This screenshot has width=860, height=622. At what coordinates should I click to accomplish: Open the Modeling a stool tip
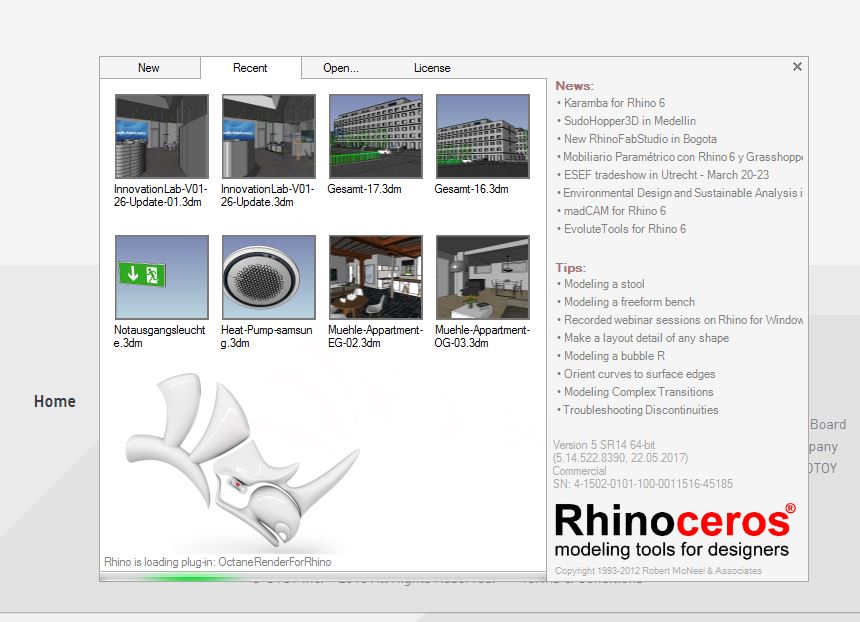(604, 284)
